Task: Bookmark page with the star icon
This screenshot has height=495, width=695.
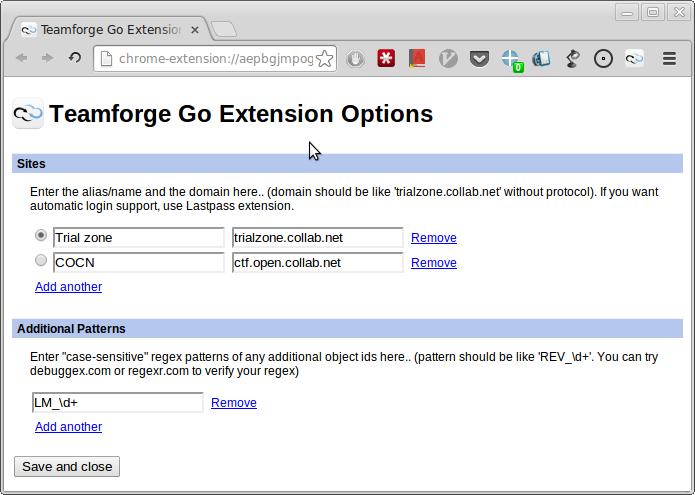Action: pos(325,58)
